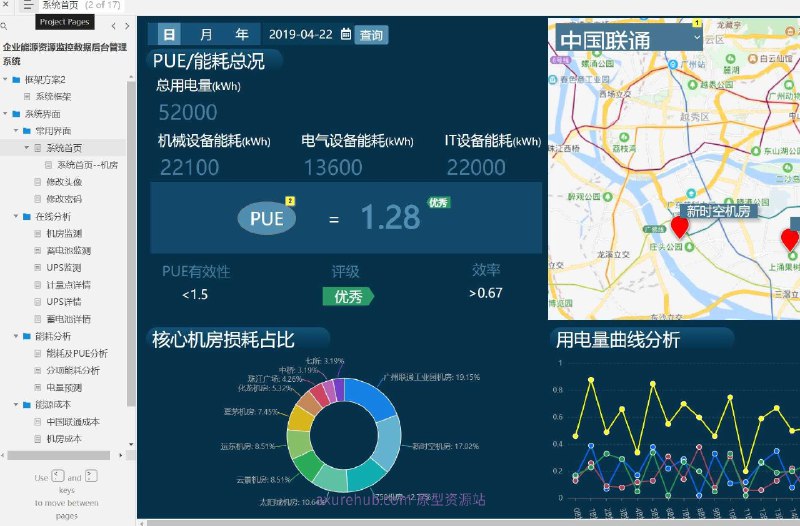Click the 能源成本 folder icon

[27, 405]
